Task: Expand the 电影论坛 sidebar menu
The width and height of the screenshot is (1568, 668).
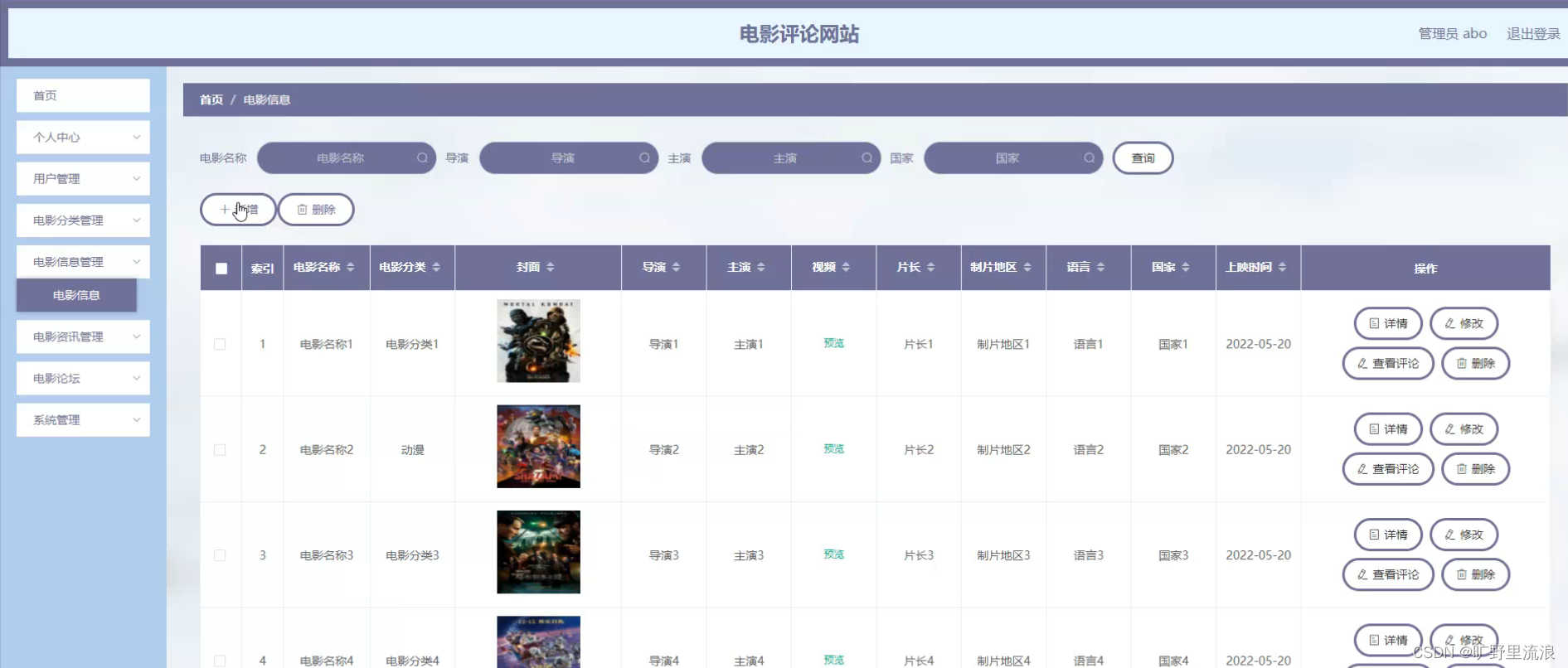Action: click(x=83, y=378)
